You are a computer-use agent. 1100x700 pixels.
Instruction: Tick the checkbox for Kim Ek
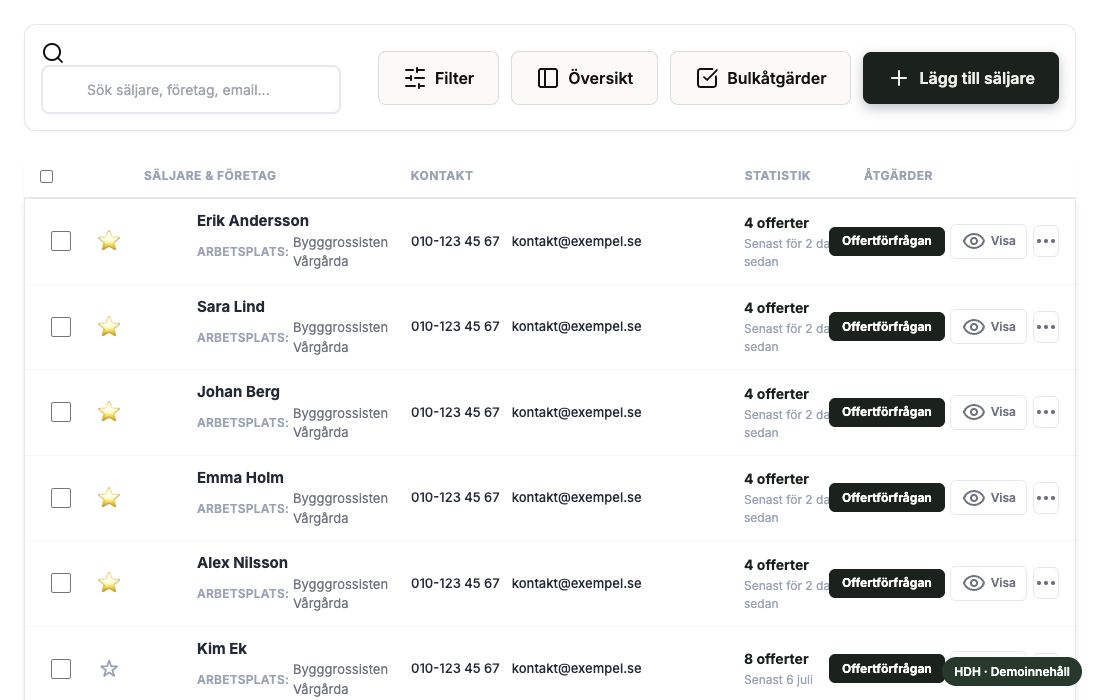coord(61,669)
